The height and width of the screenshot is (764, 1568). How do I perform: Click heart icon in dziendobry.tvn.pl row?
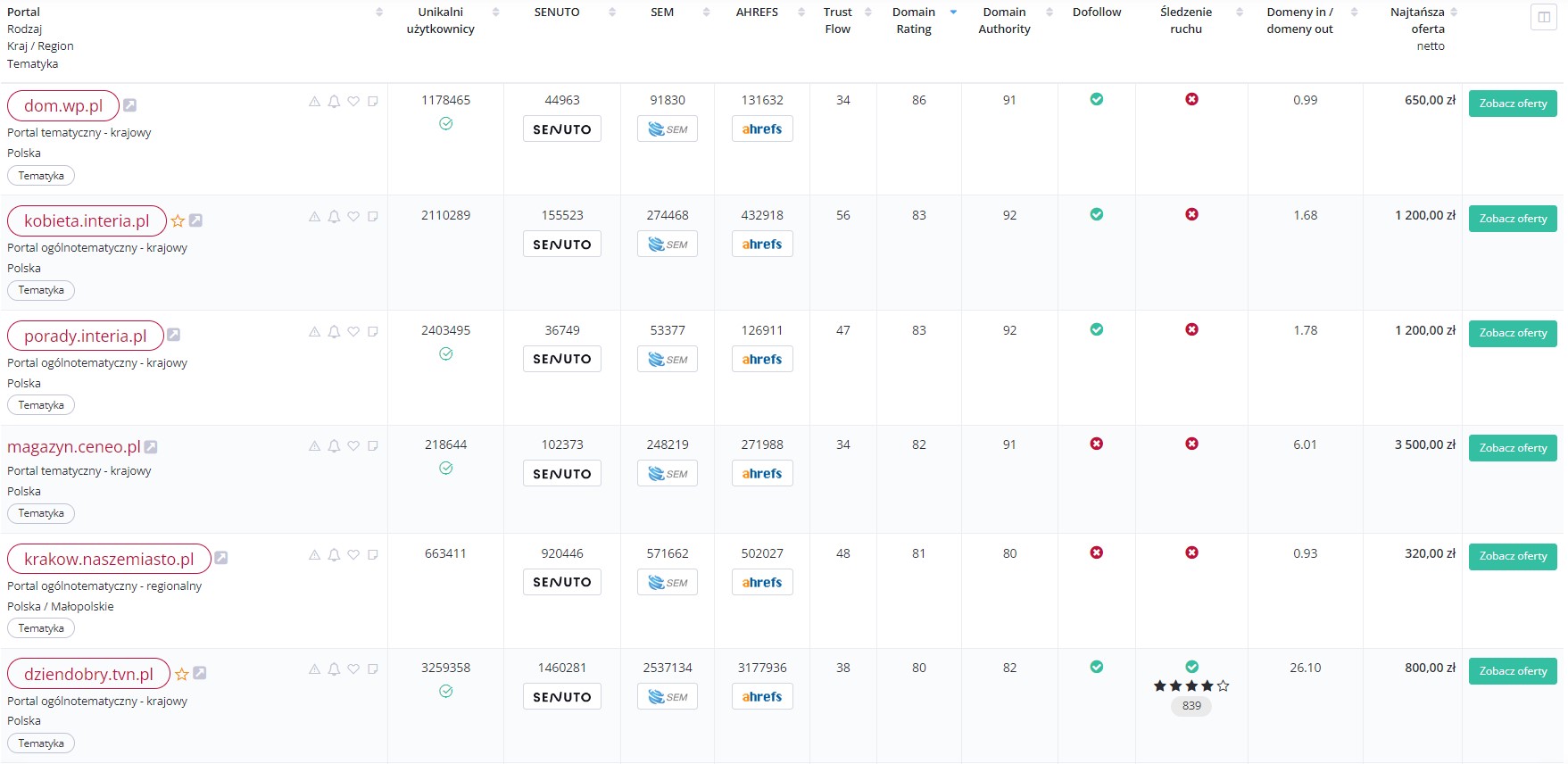pyautogui.click(x=353, y=669)
